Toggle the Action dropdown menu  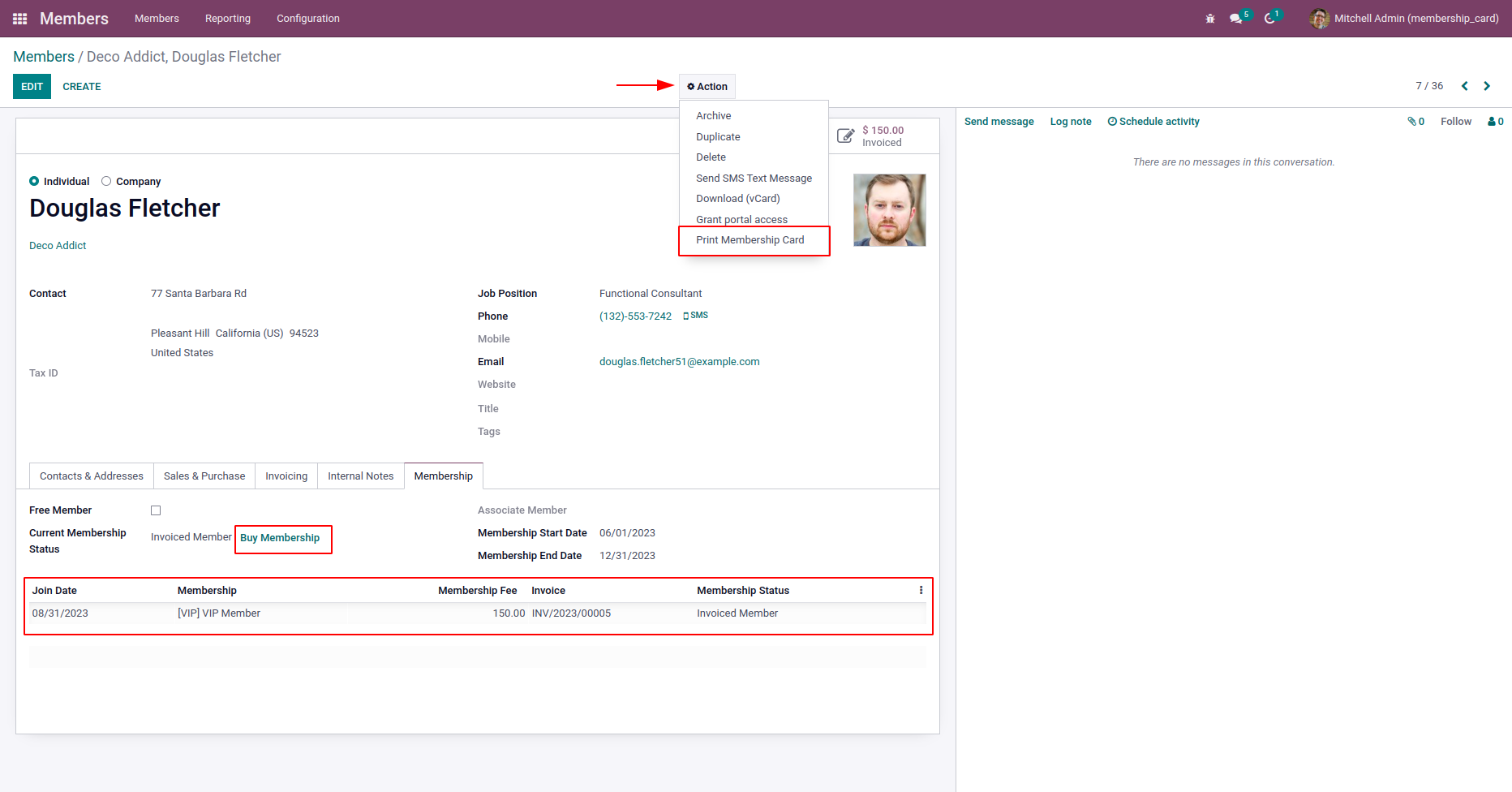tap(707, 87)
